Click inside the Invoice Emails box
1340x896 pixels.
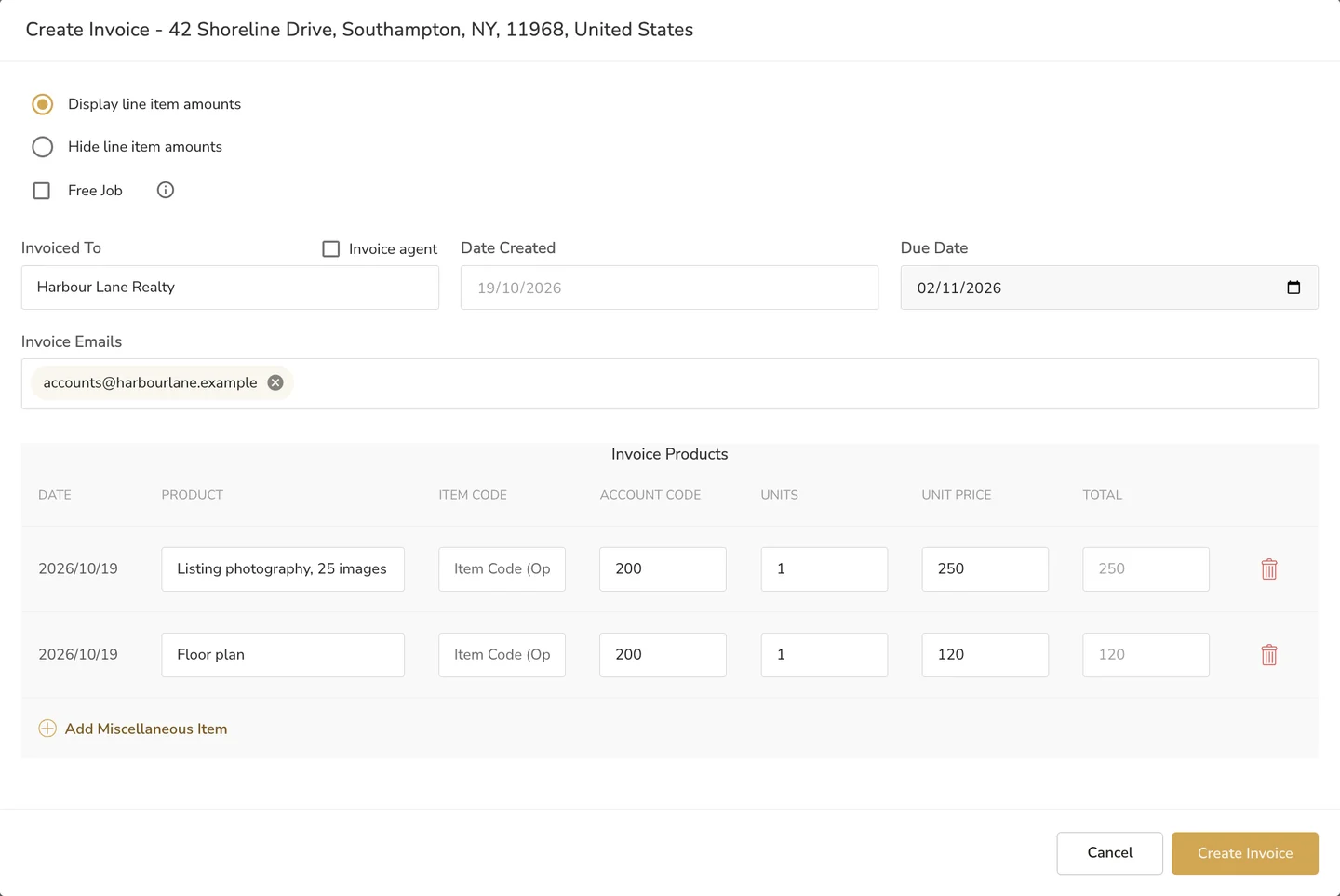pyautogui.click(x=670, y=383)
